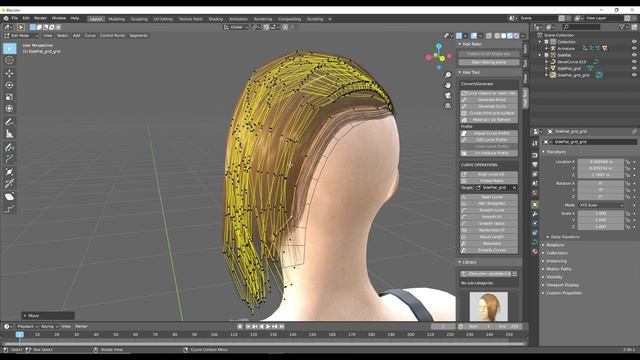Click the Location X value field
This screenshot has height=360, width=640.
tap(601, 162)
